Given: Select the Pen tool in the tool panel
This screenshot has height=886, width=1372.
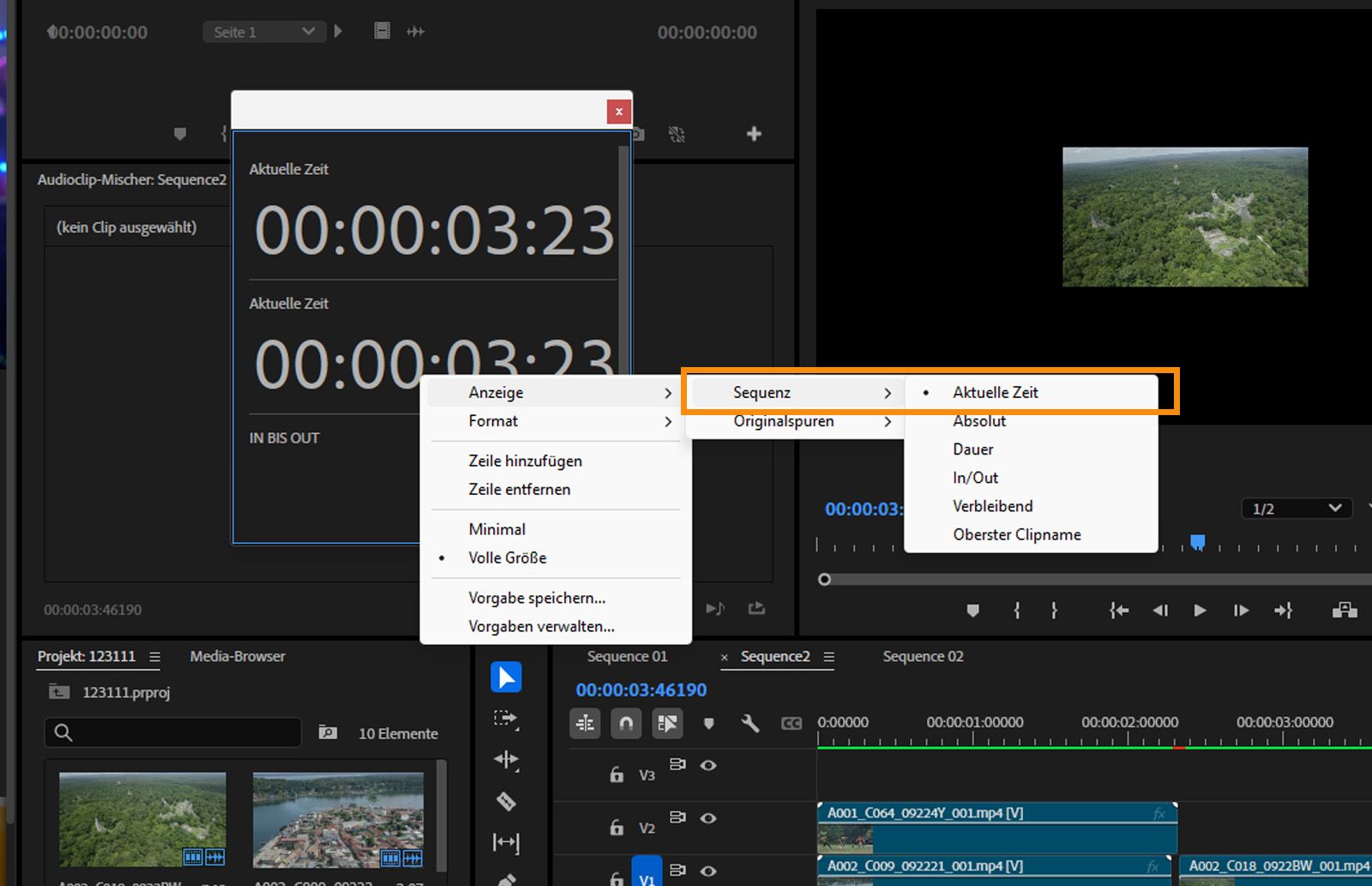Looking at the screenshot, I should click(x=507, y=879).
